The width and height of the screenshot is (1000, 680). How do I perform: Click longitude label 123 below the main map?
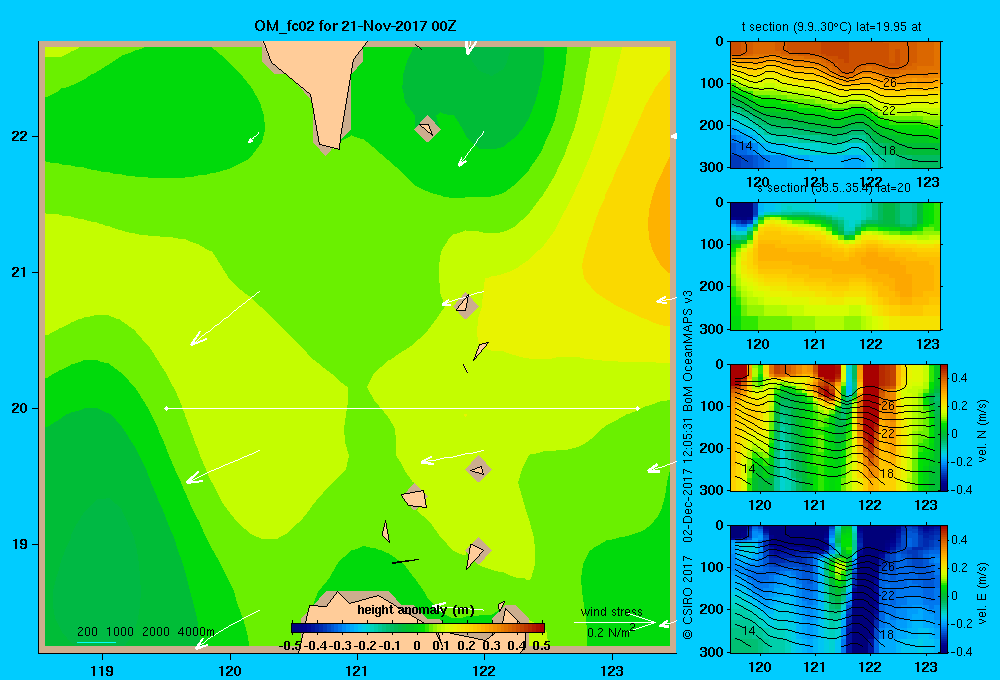tap(612, 670)
